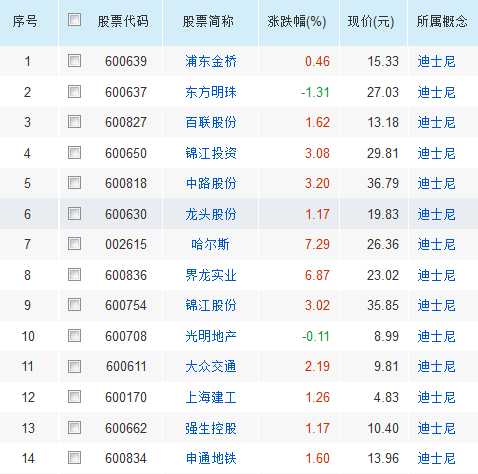Check the box for stock 600639
Screen dimensions: 478x474
(74, 61)
